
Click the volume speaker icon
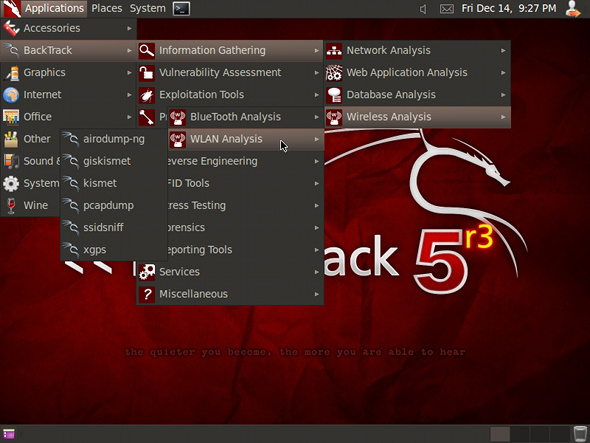click(x=423, y=9)
